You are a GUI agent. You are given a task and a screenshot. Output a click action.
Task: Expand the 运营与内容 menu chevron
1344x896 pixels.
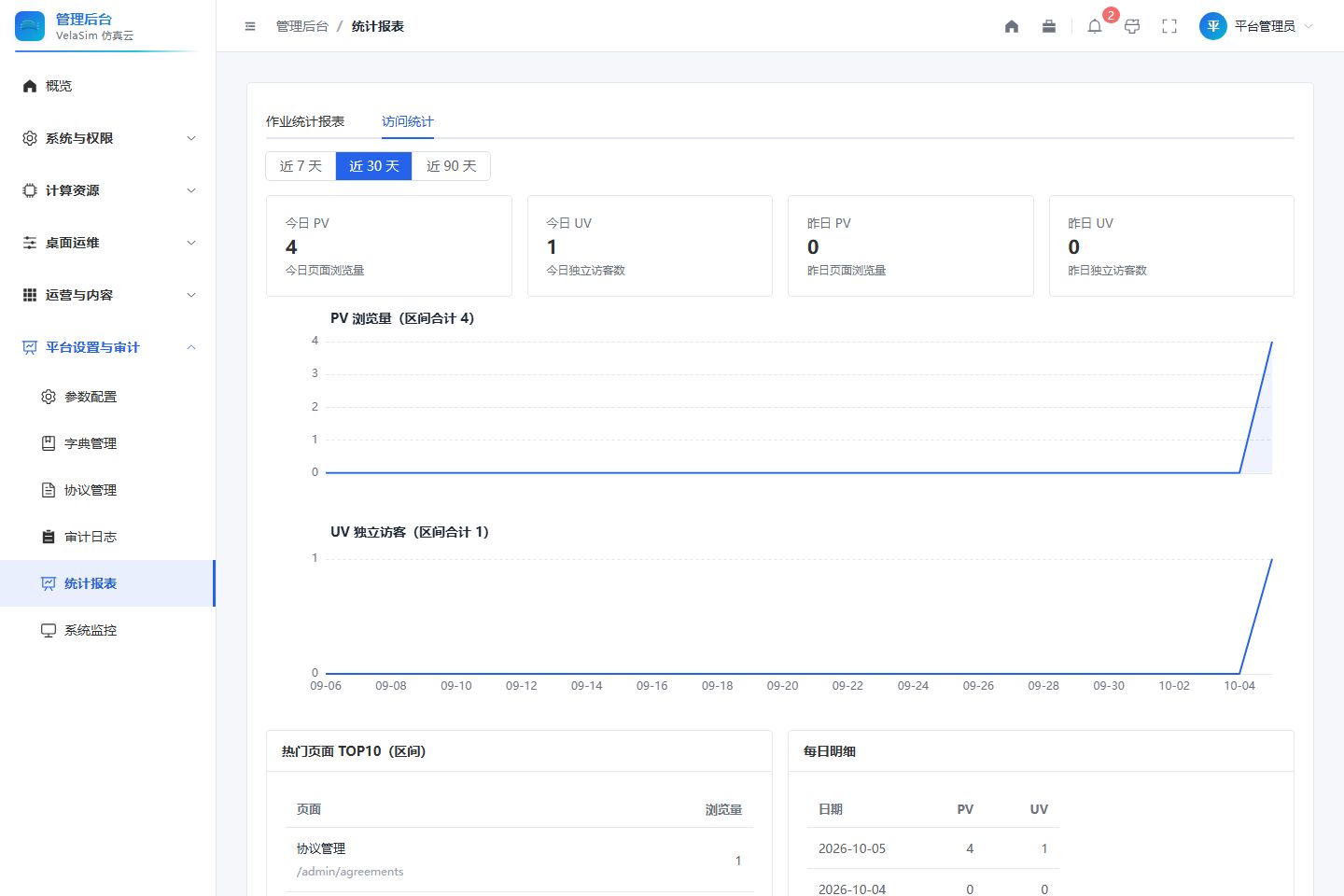[191, 295]
